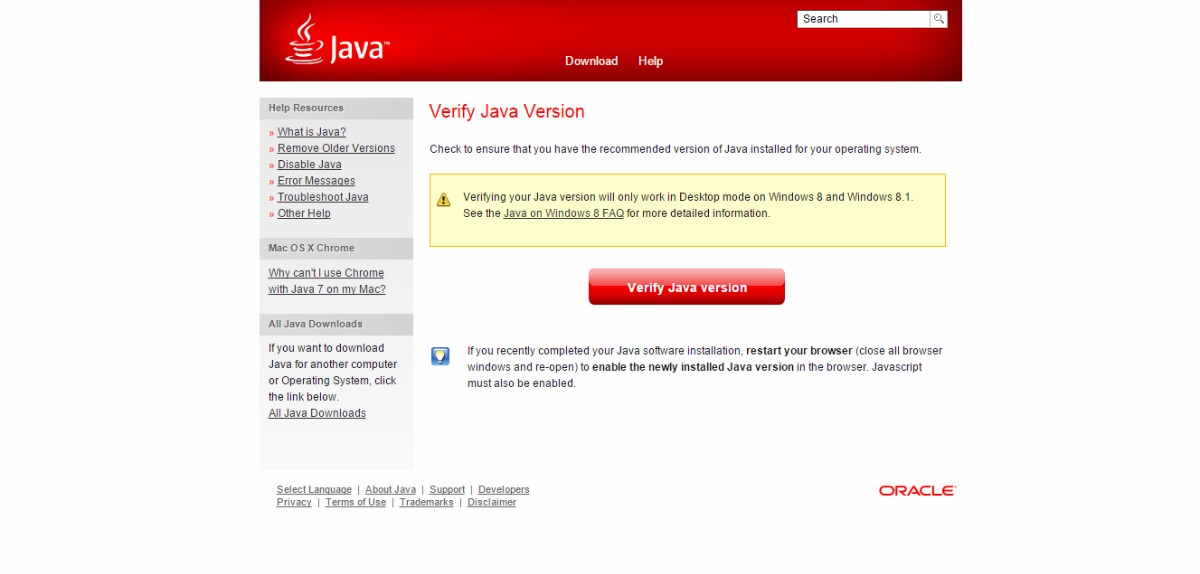Click the lightbulb tip icon
This screenshot has width=1200, height=574.
[440, 356]
